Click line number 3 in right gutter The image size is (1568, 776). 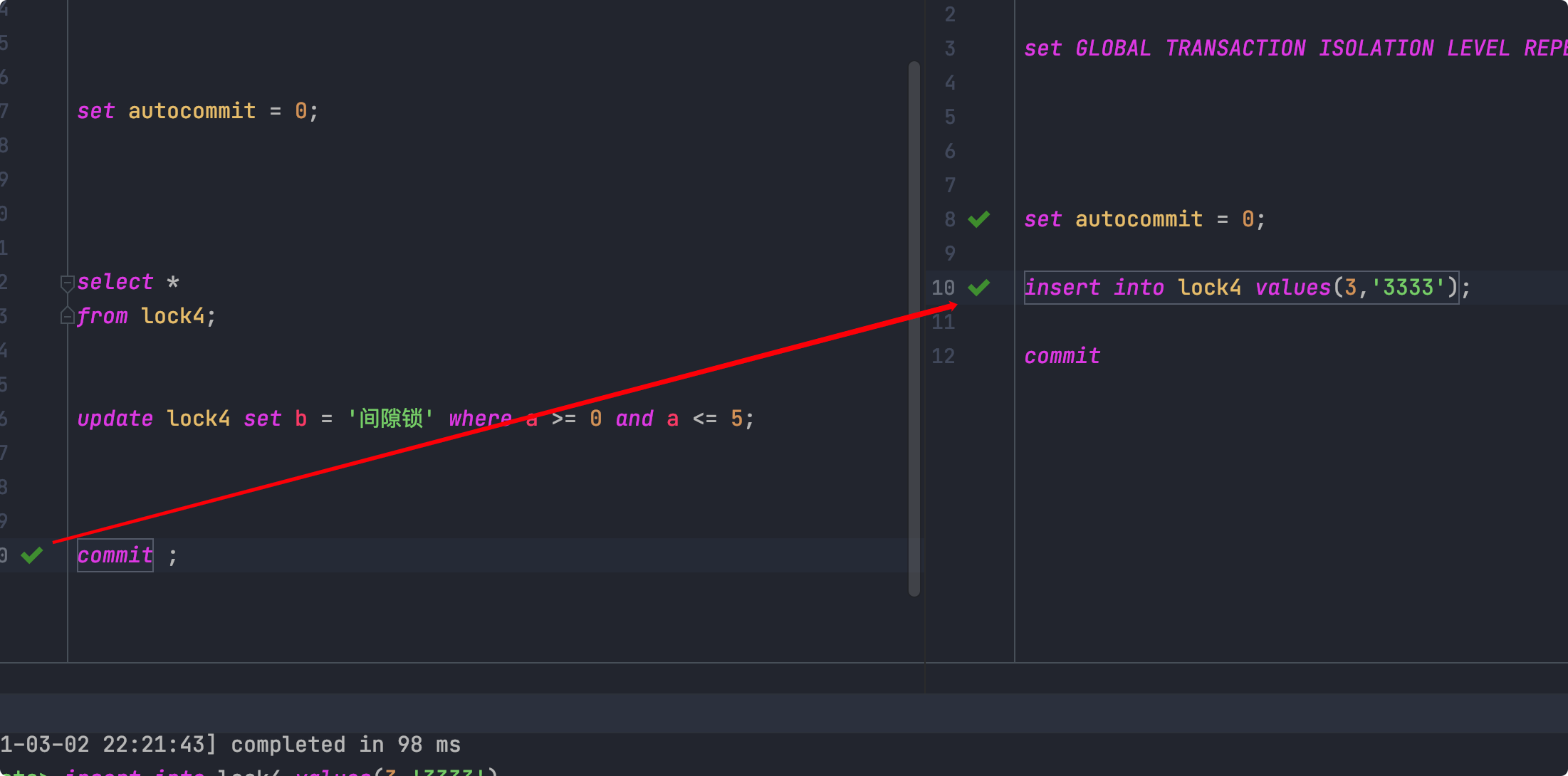(950, 48)
